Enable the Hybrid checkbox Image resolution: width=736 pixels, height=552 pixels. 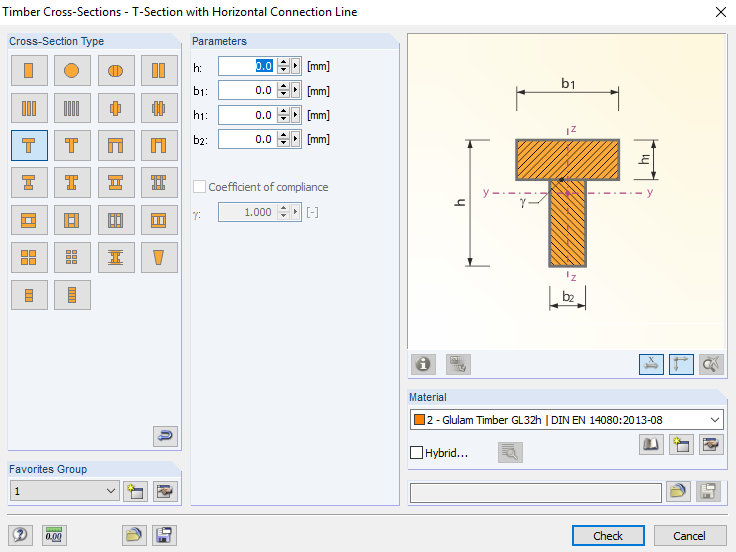416,452
